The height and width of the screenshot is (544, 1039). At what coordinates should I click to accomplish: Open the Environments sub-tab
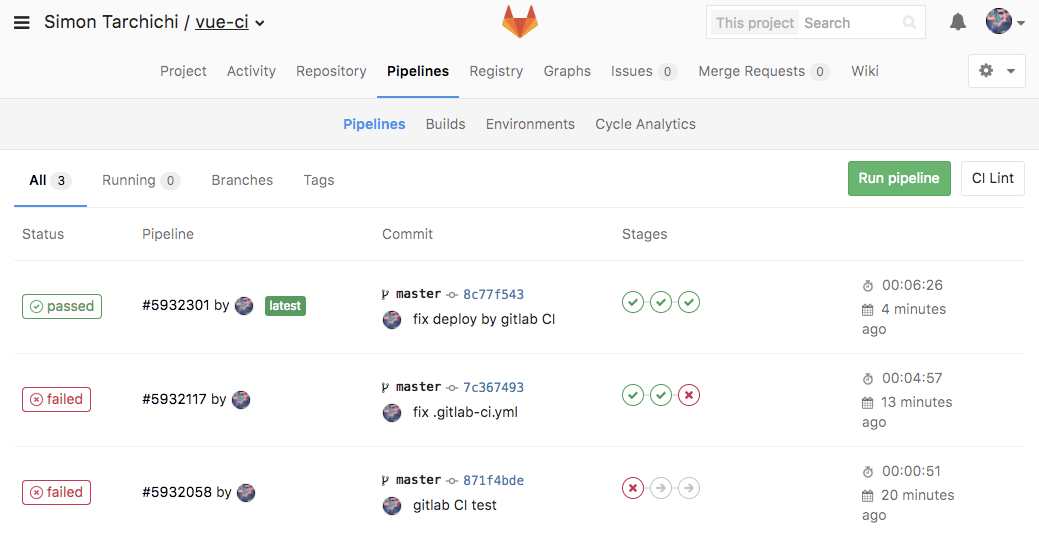pos(530,124)
